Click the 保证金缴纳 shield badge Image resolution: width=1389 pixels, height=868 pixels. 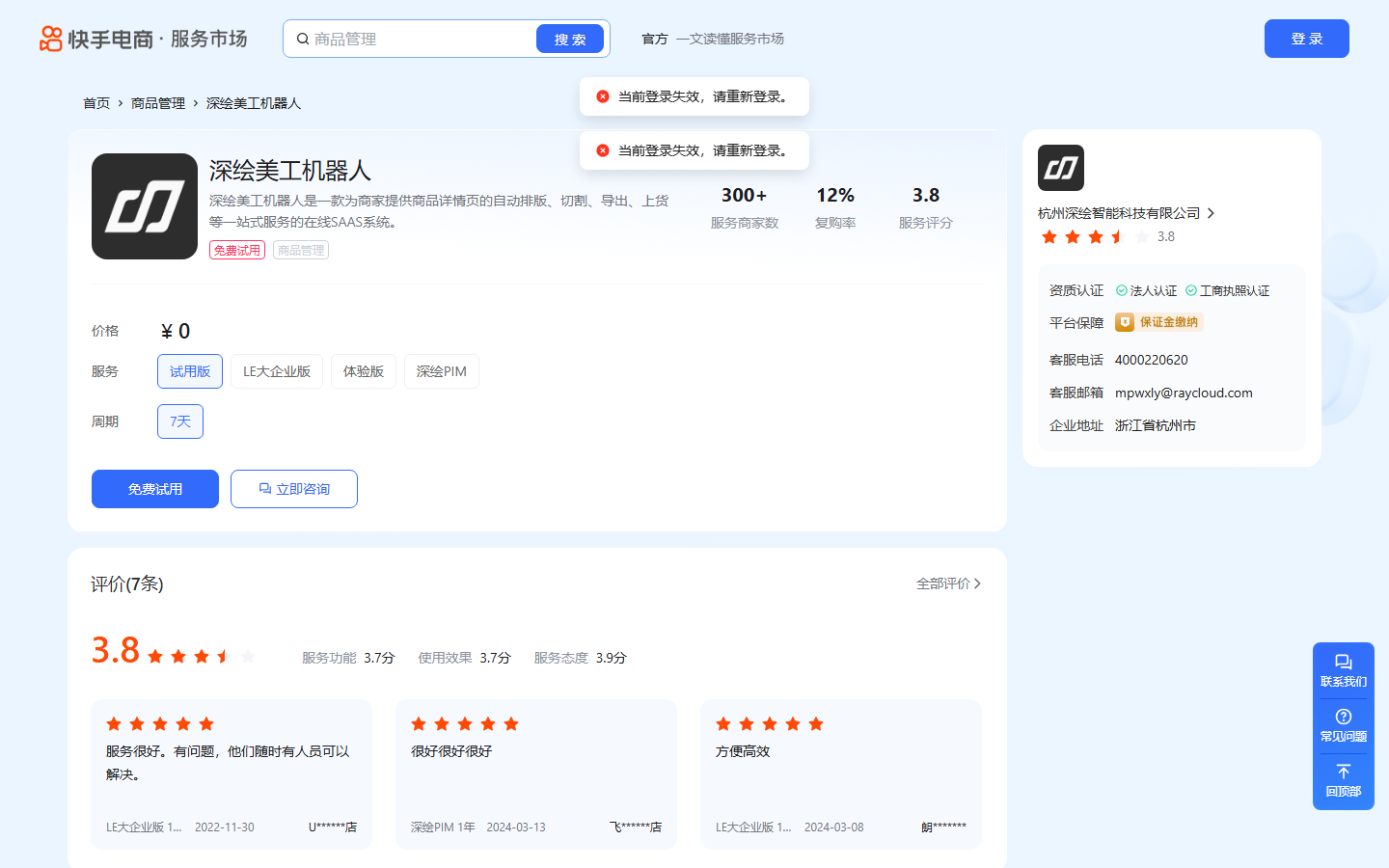pyautogui.click(x=1158, y=322)
